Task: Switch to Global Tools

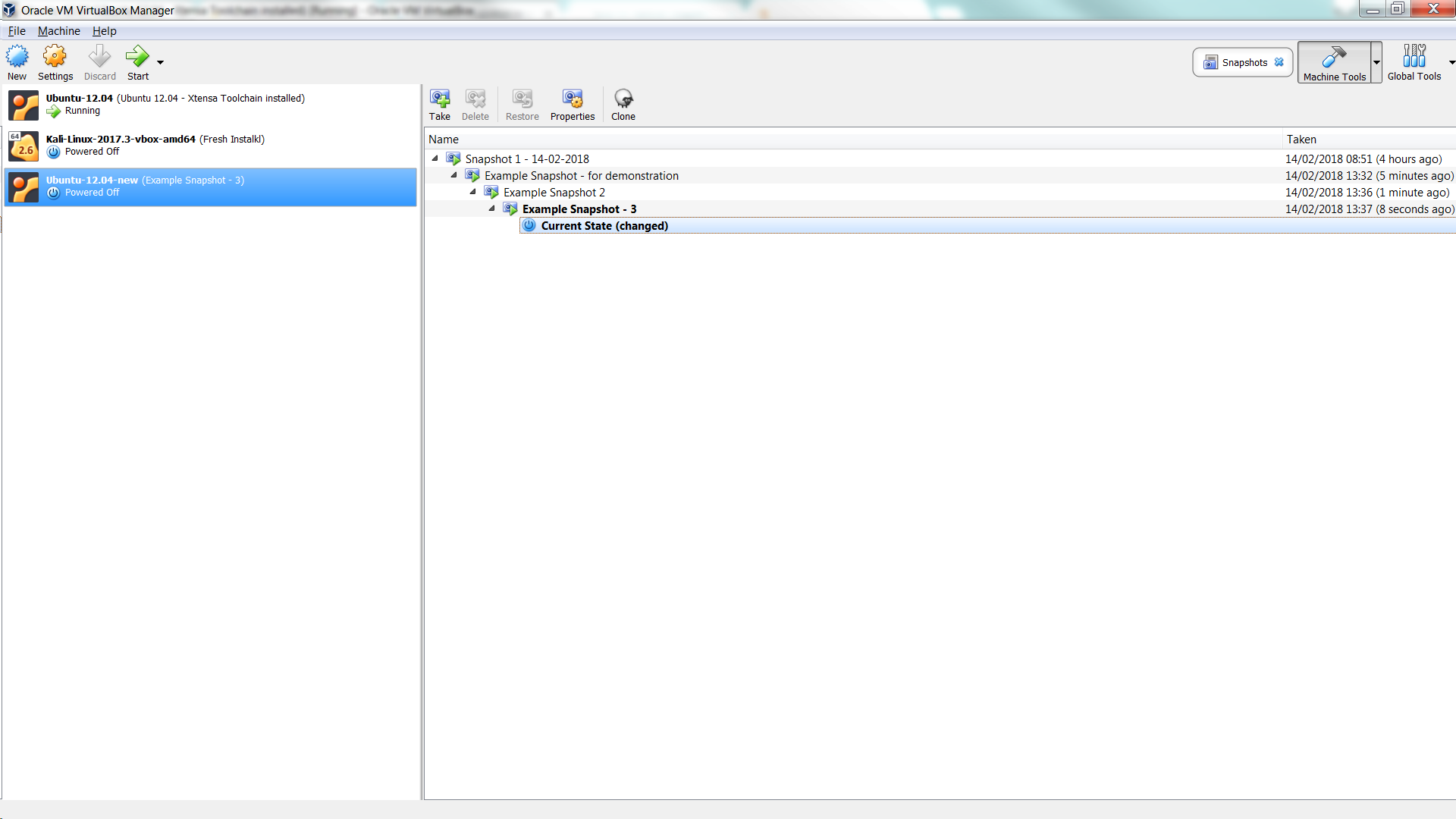Action: point(1415,62)
